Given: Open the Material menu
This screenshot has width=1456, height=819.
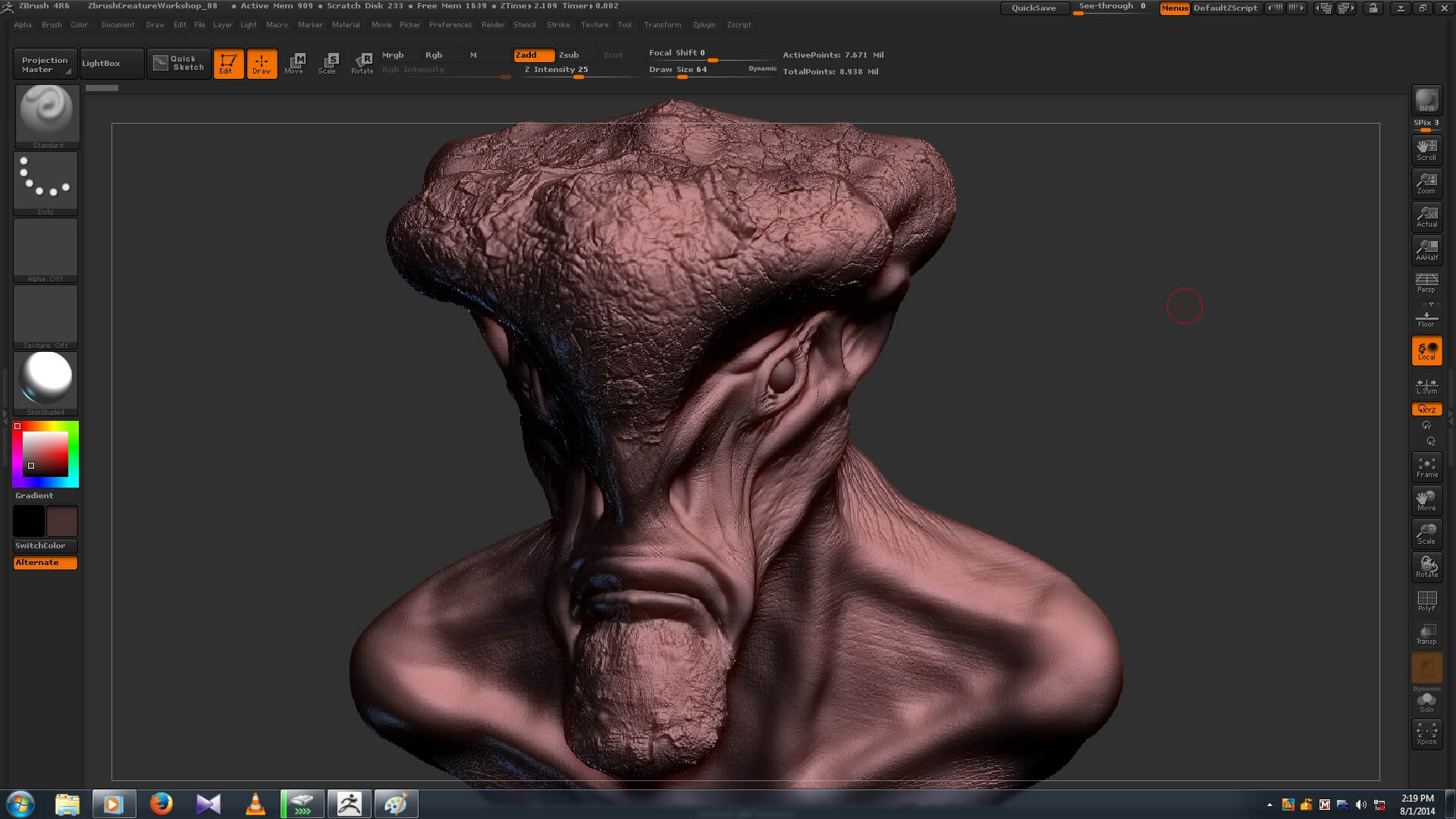Looking at the screenshot, I should [346, 25].
